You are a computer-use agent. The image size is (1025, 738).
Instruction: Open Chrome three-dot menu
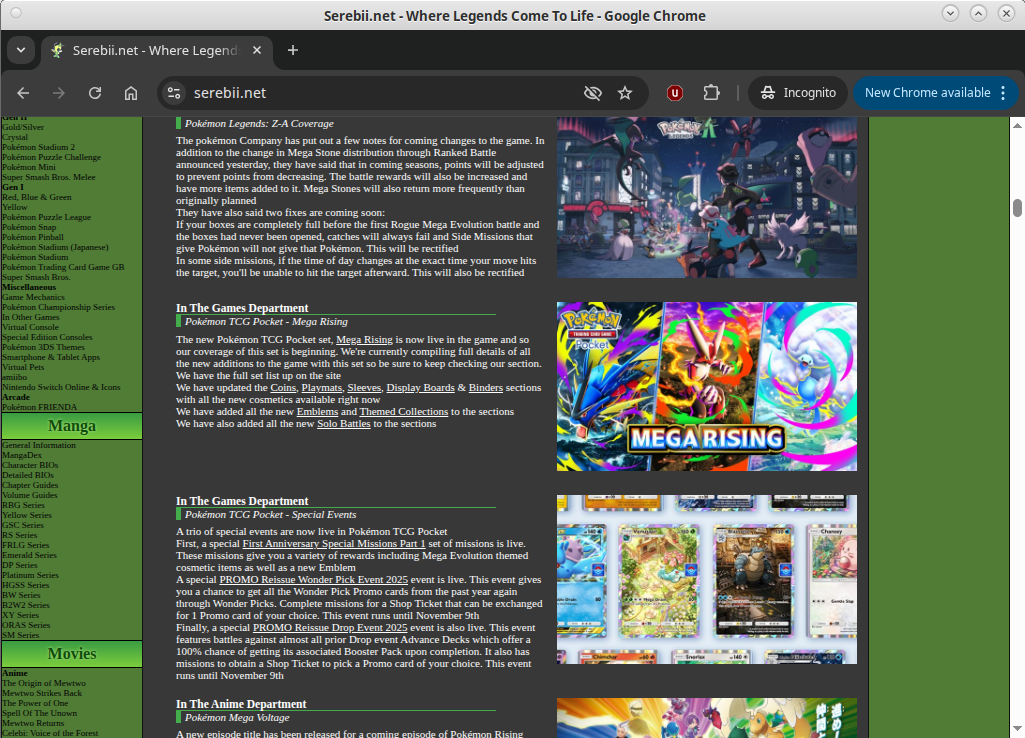pyautogui.click(x=1003, y=93)
